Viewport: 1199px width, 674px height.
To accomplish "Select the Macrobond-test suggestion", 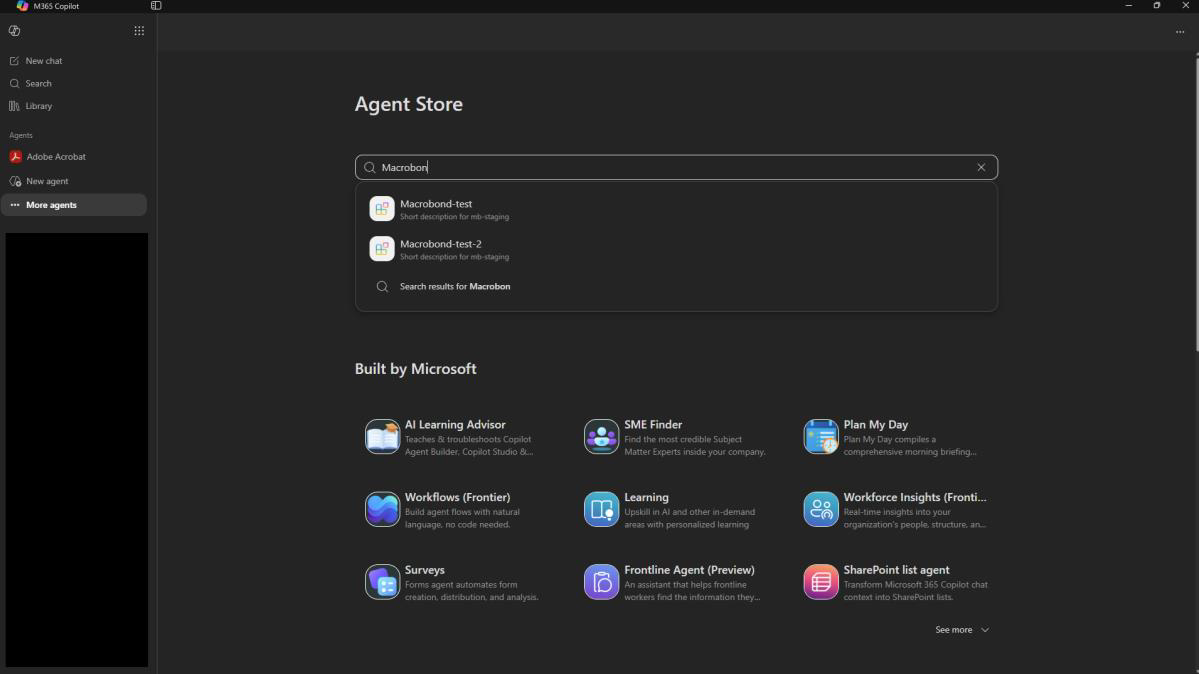I will pos(676,209).
